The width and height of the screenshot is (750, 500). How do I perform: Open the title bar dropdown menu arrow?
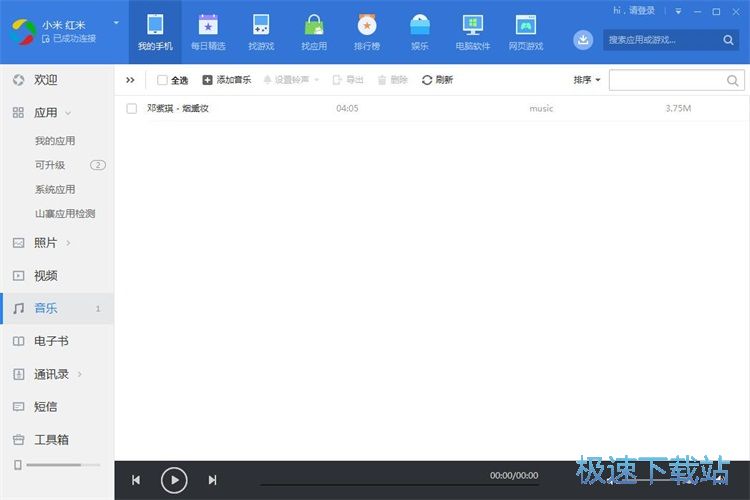pyautogui.click(x=678, y=11)
